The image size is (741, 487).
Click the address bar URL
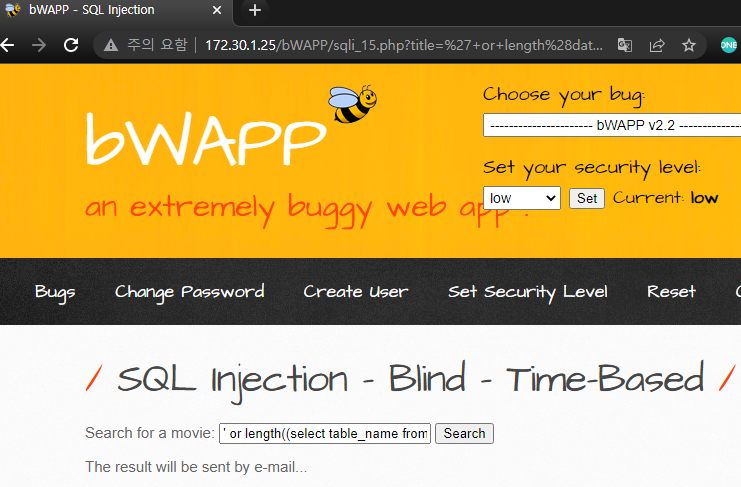404,45
